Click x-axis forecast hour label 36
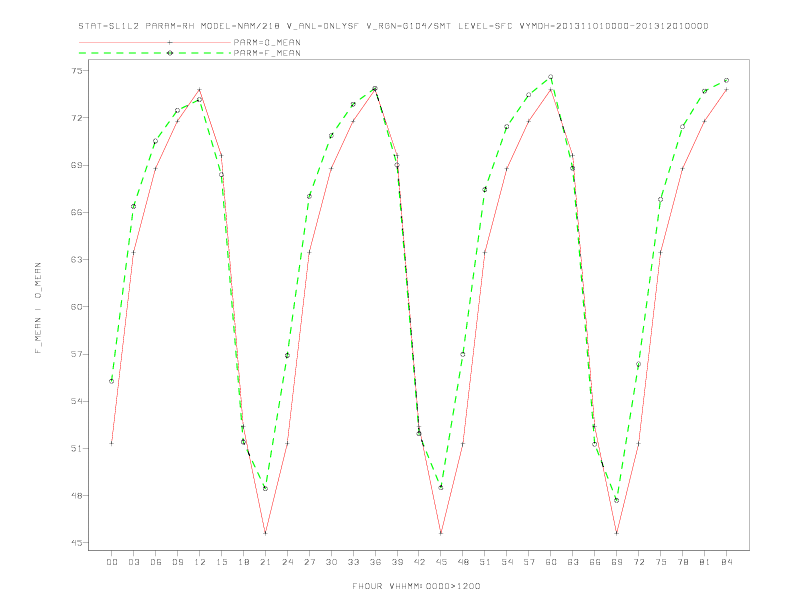 (x=375, y=562)
